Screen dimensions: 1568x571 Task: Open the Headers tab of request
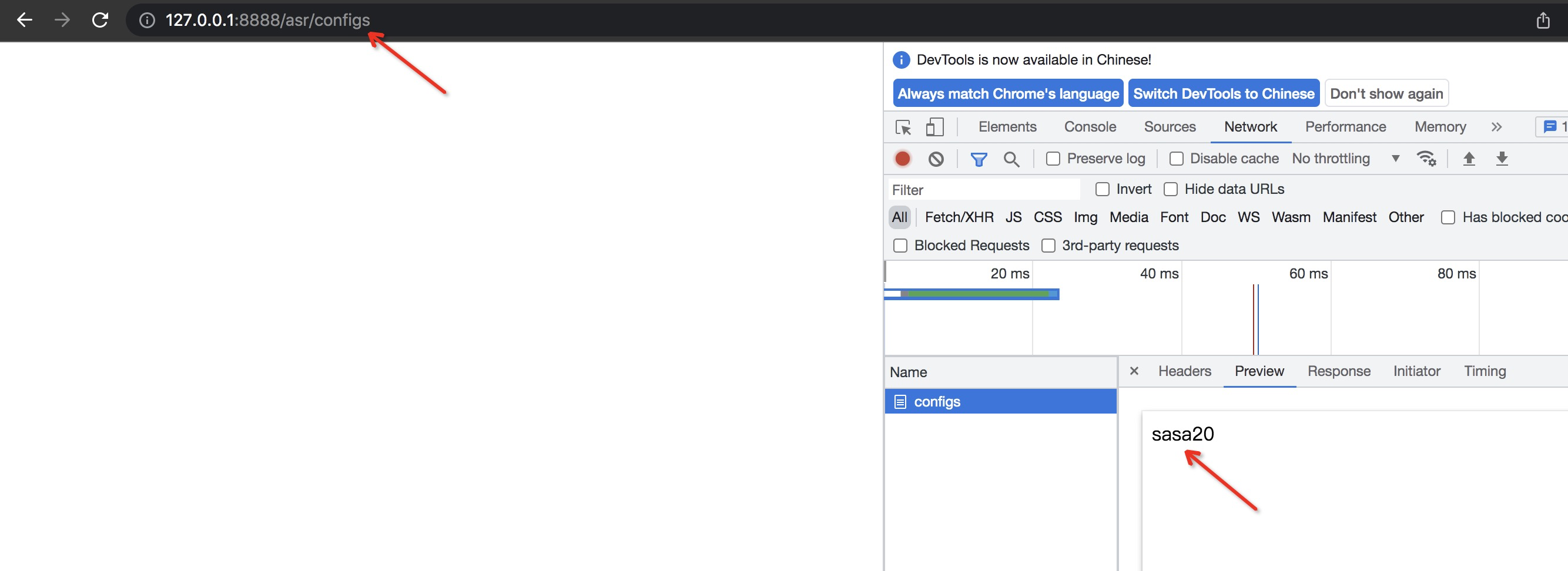[1185, 371]
